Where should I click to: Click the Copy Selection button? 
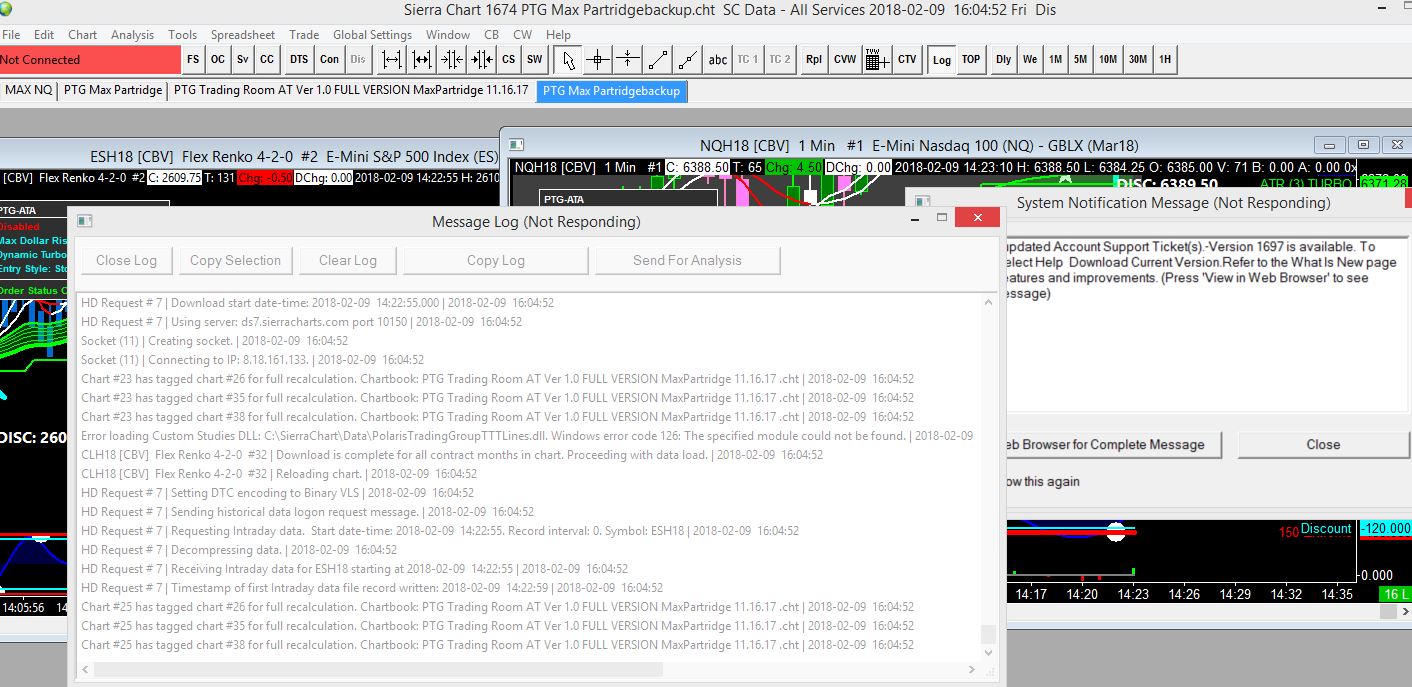point(236,260)
